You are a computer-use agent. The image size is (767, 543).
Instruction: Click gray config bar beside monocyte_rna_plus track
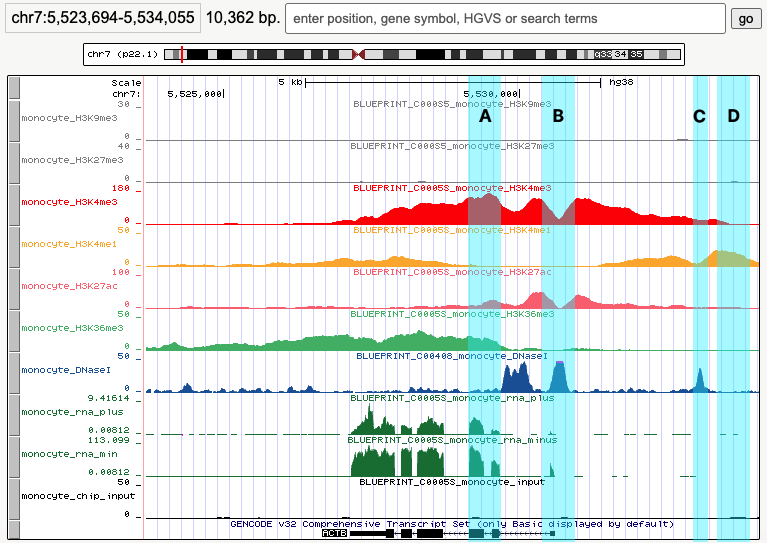14,413
